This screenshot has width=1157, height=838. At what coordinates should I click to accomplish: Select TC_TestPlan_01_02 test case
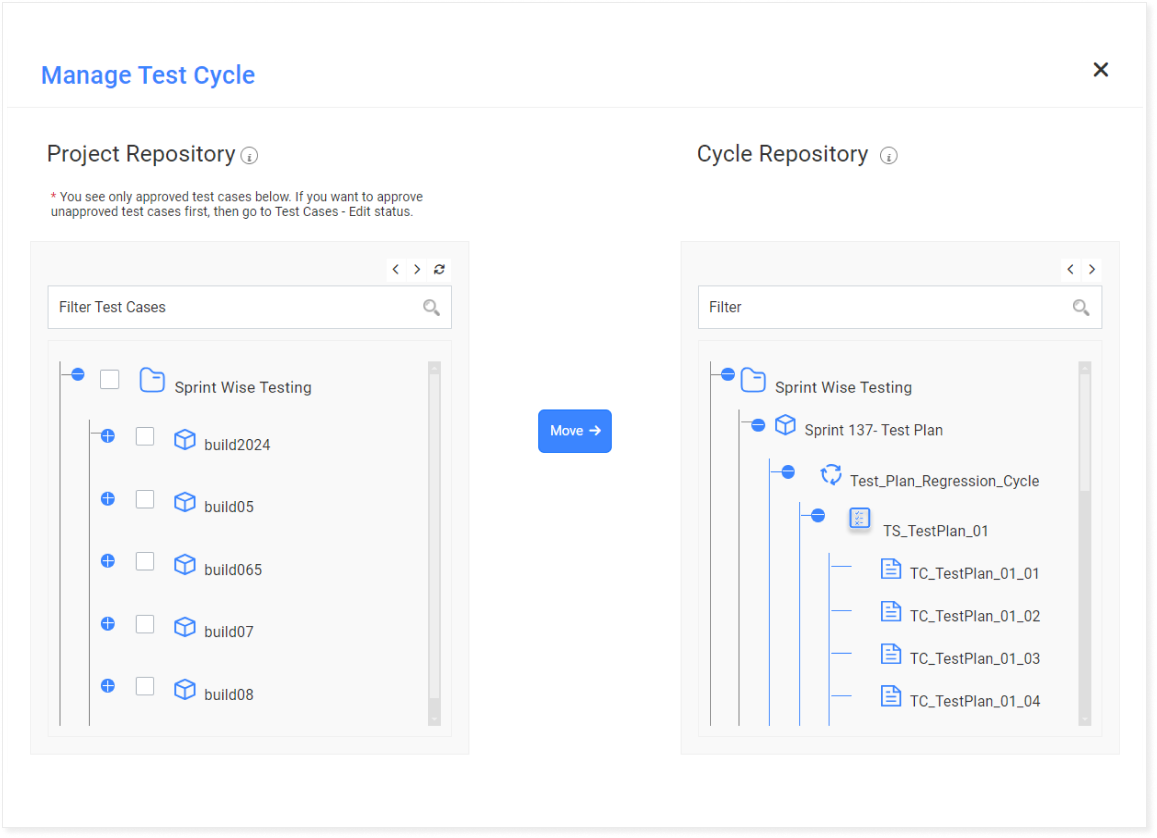(974, 616)
